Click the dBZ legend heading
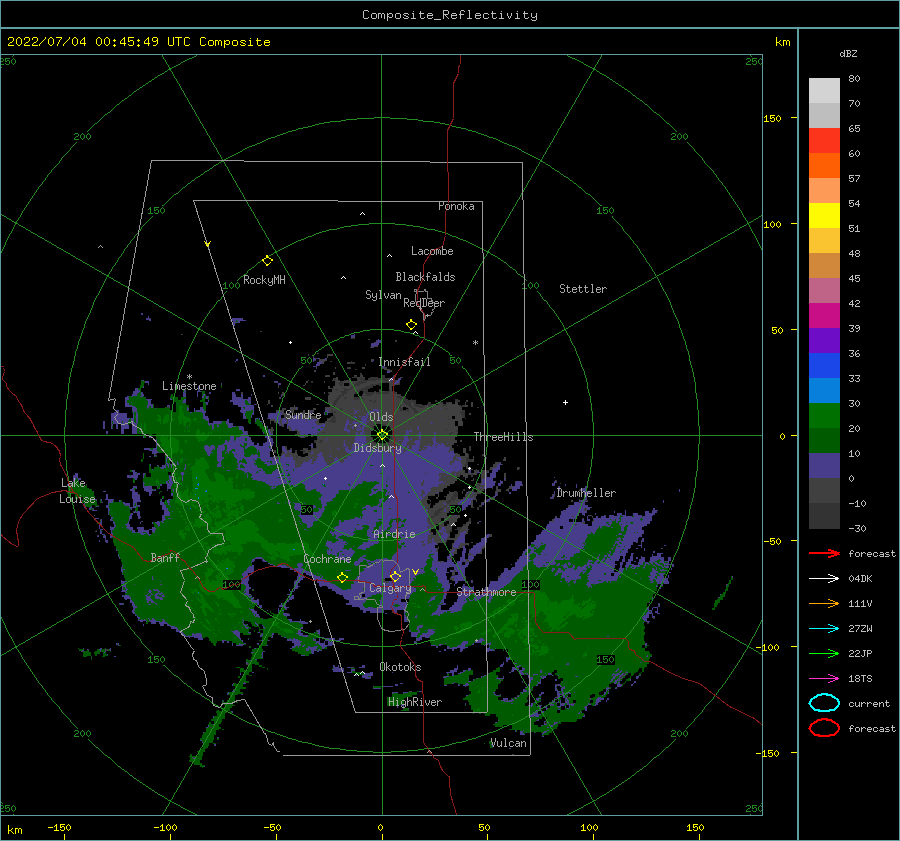Viewport: 900px width, 841px height. [848, 53]
